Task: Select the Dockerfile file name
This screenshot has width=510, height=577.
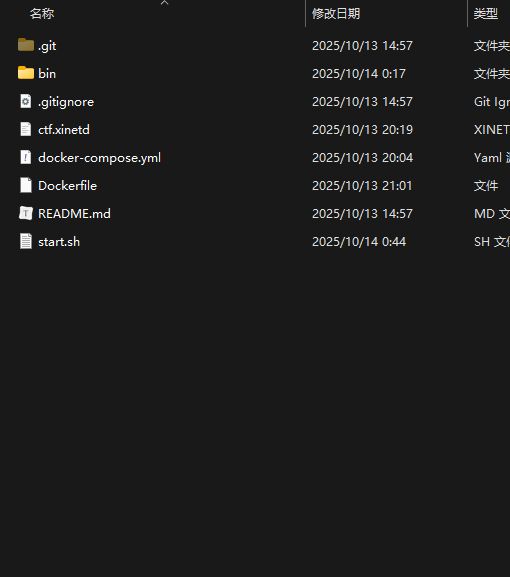Action: 67,186
